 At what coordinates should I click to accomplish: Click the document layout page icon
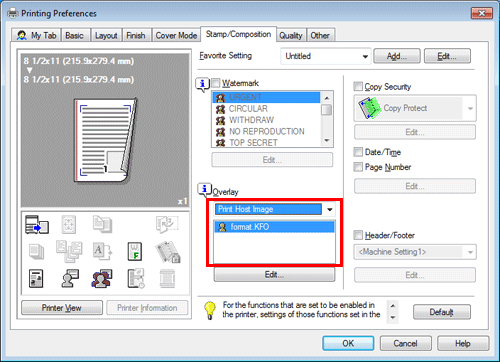point(36,279)
